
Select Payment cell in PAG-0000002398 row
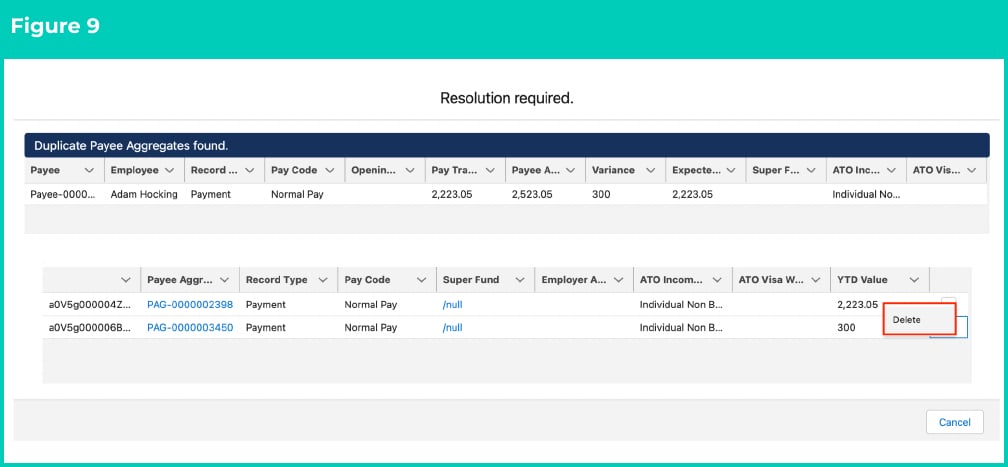tap(288, 305)
